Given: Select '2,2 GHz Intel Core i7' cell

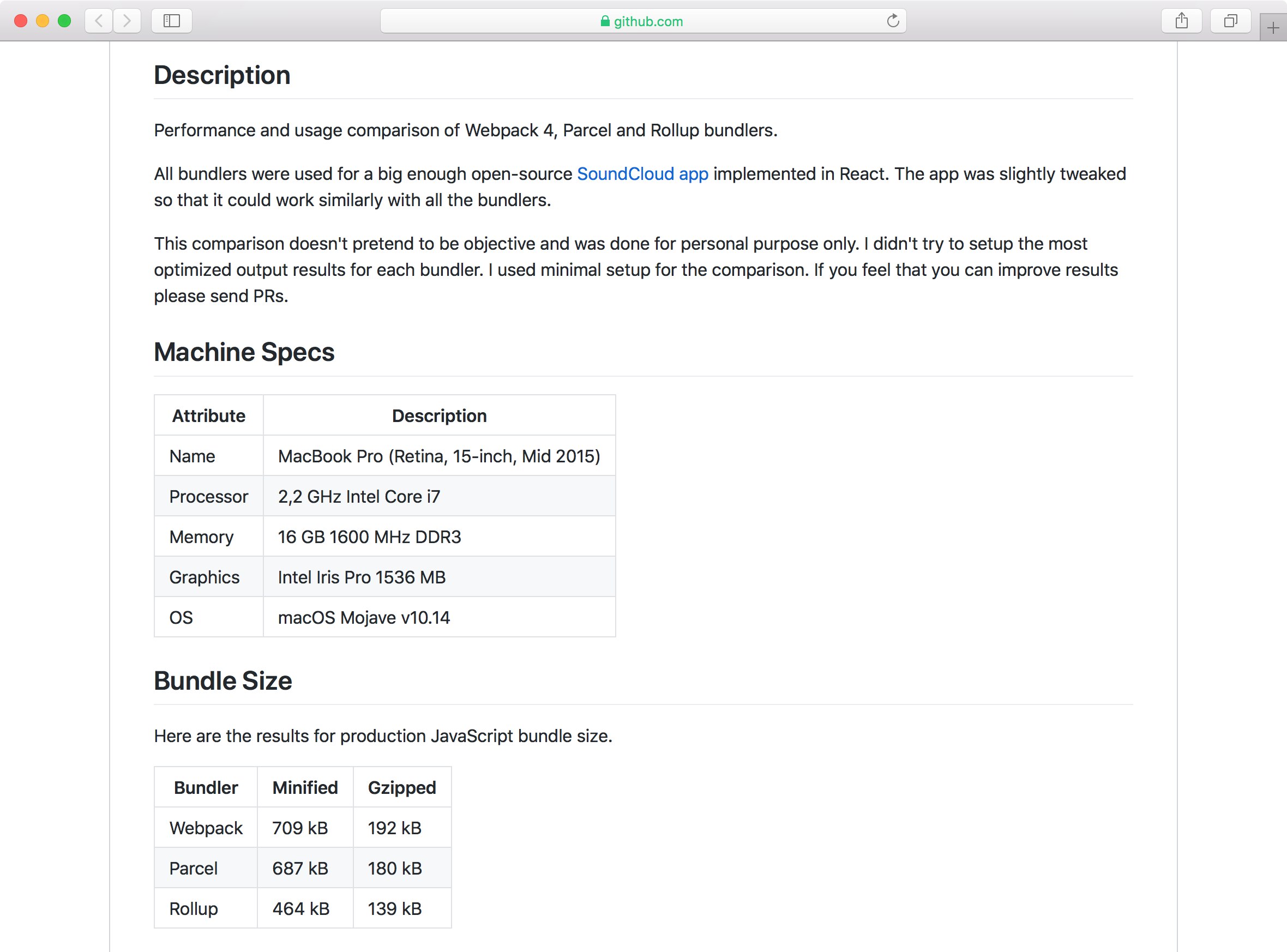Looking at the screenshot, I should [439, 496].
